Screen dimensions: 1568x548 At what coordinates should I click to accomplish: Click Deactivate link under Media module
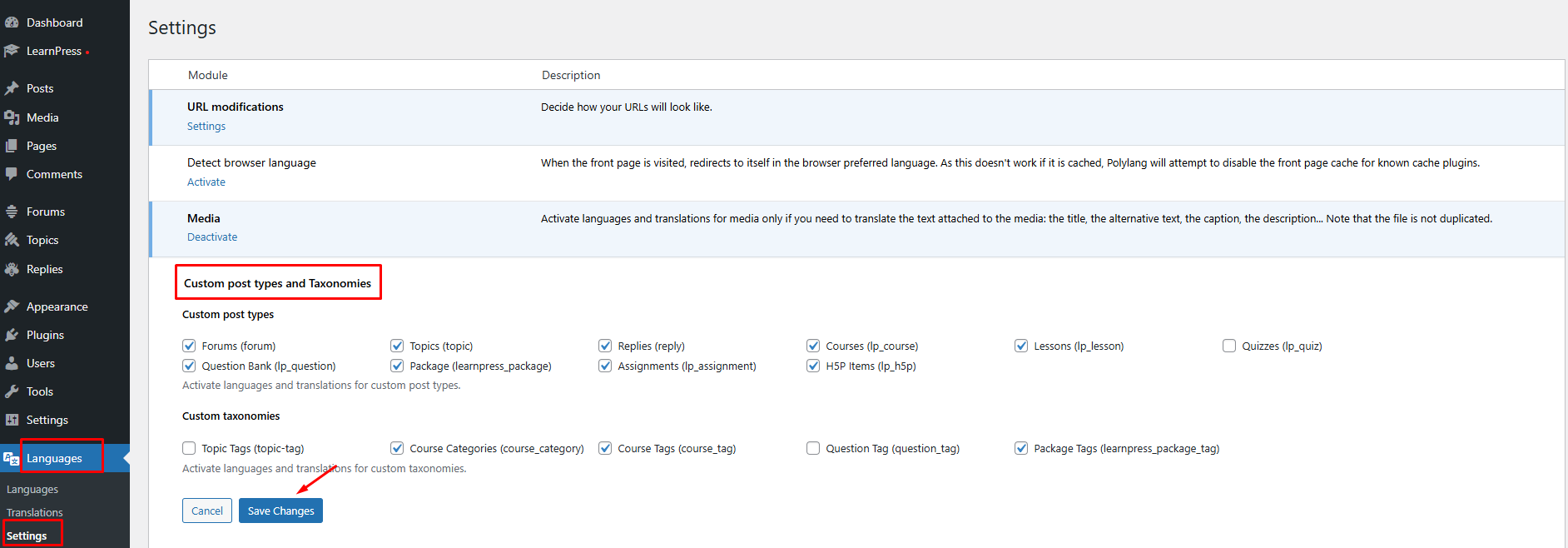[212, 237]
